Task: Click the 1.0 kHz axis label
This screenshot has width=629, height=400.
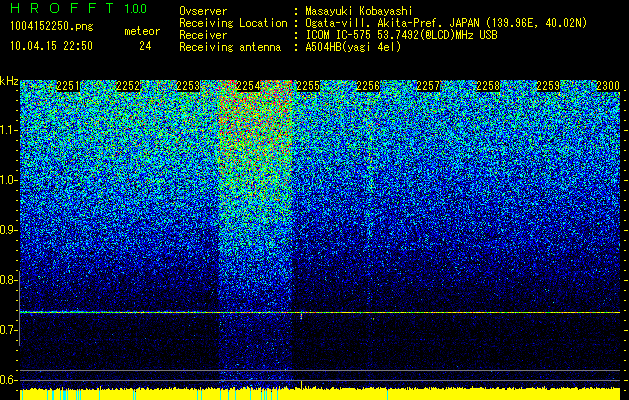Action: [8, 180]
